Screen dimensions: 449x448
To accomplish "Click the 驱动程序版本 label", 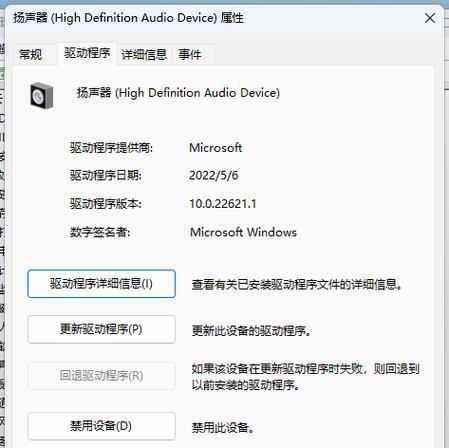I will click(106, 204).
